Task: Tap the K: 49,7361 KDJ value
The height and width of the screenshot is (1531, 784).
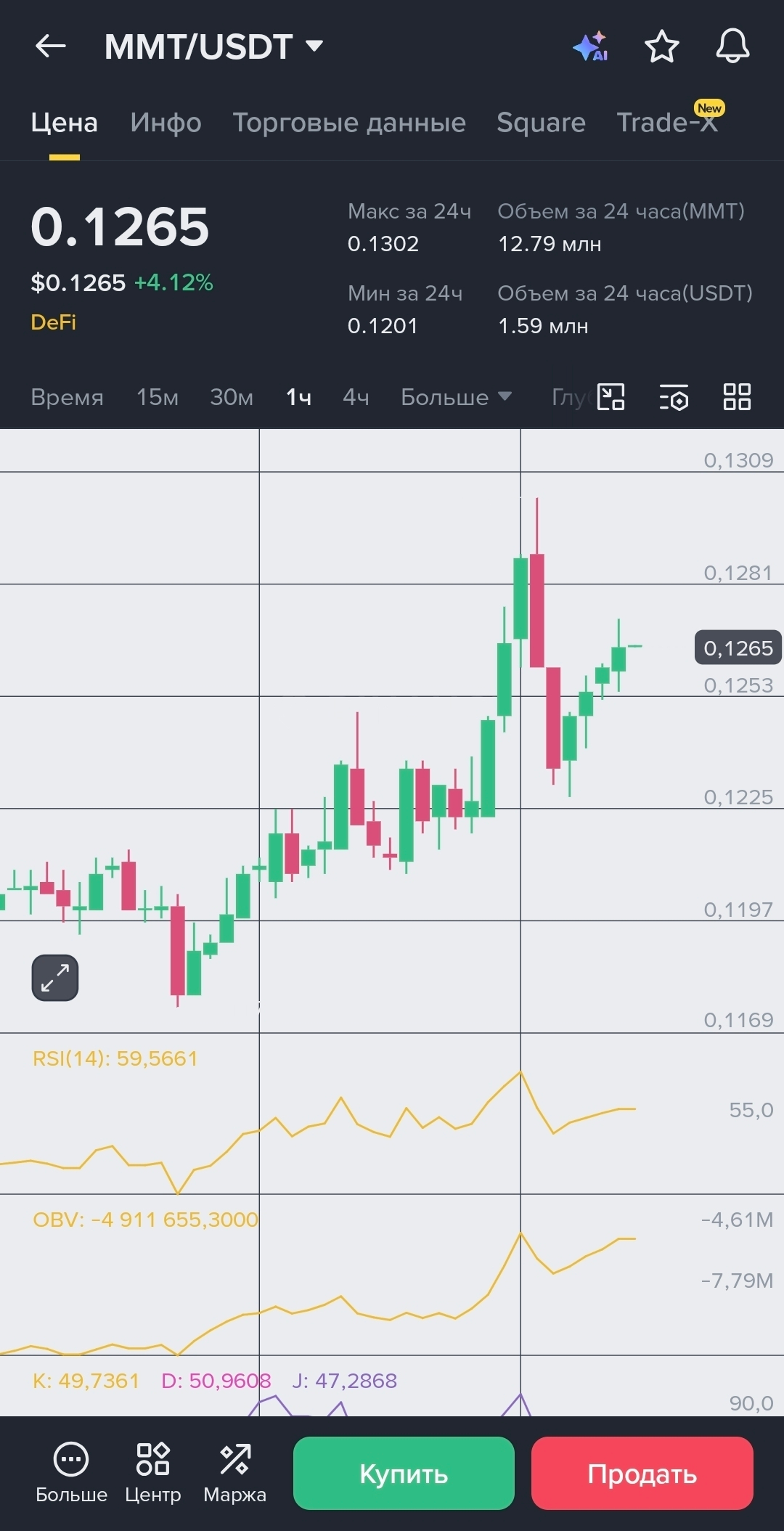Action: point(86,1381)
